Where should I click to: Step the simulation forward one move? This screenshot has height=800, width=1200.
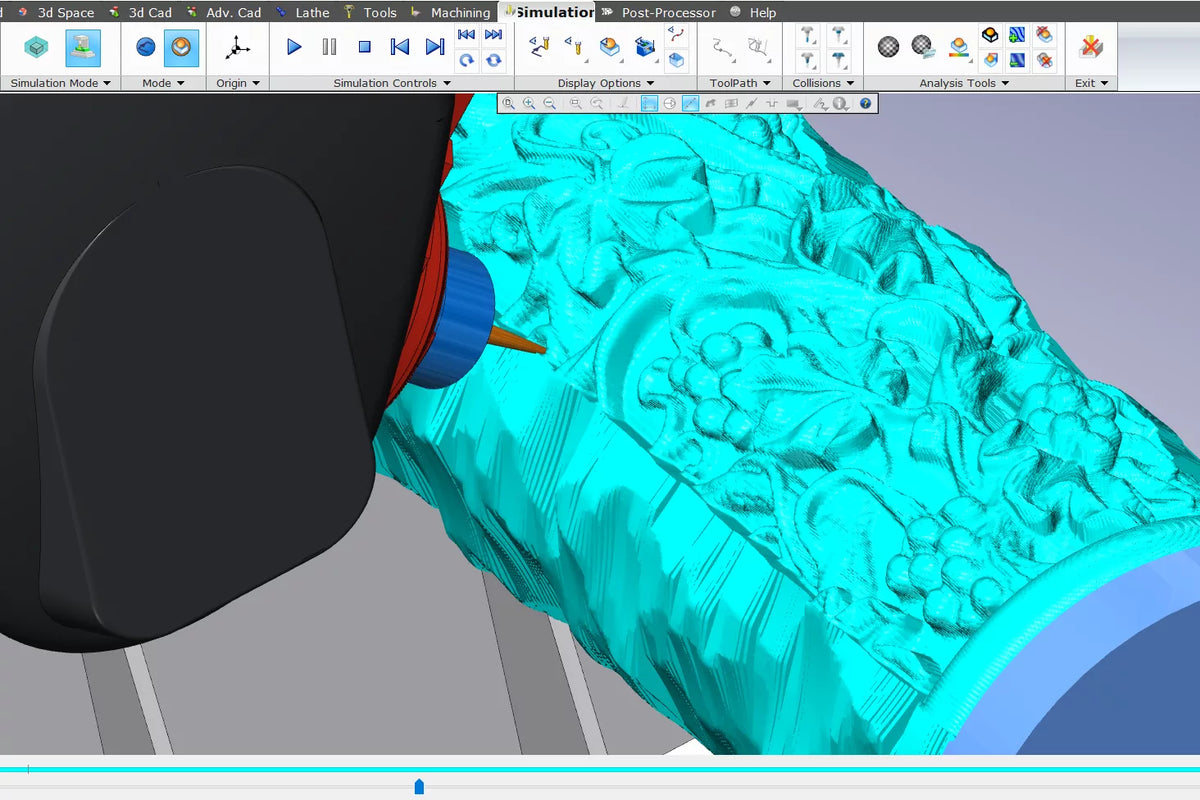point(435,47)
